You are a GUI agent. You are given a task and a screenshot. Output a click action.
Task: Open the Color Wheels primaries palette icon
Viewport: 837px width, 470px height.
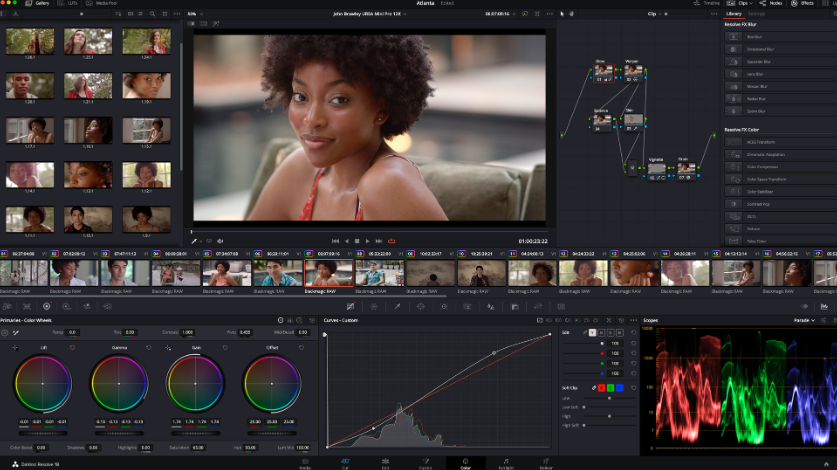[x=46, y=307]
